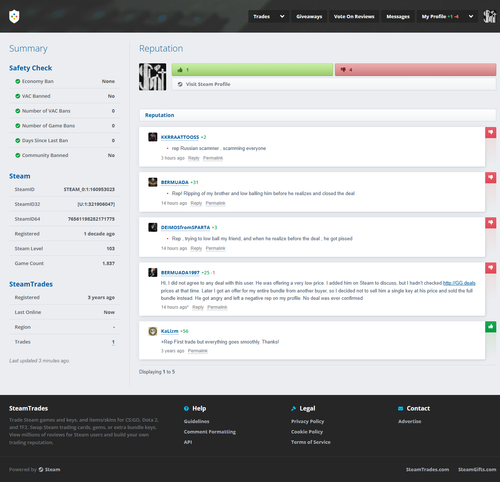This screenshot has width=500, height=482.
Task: Click DEIMOSfromSPARTA avatar
Action: pos(153,227)
